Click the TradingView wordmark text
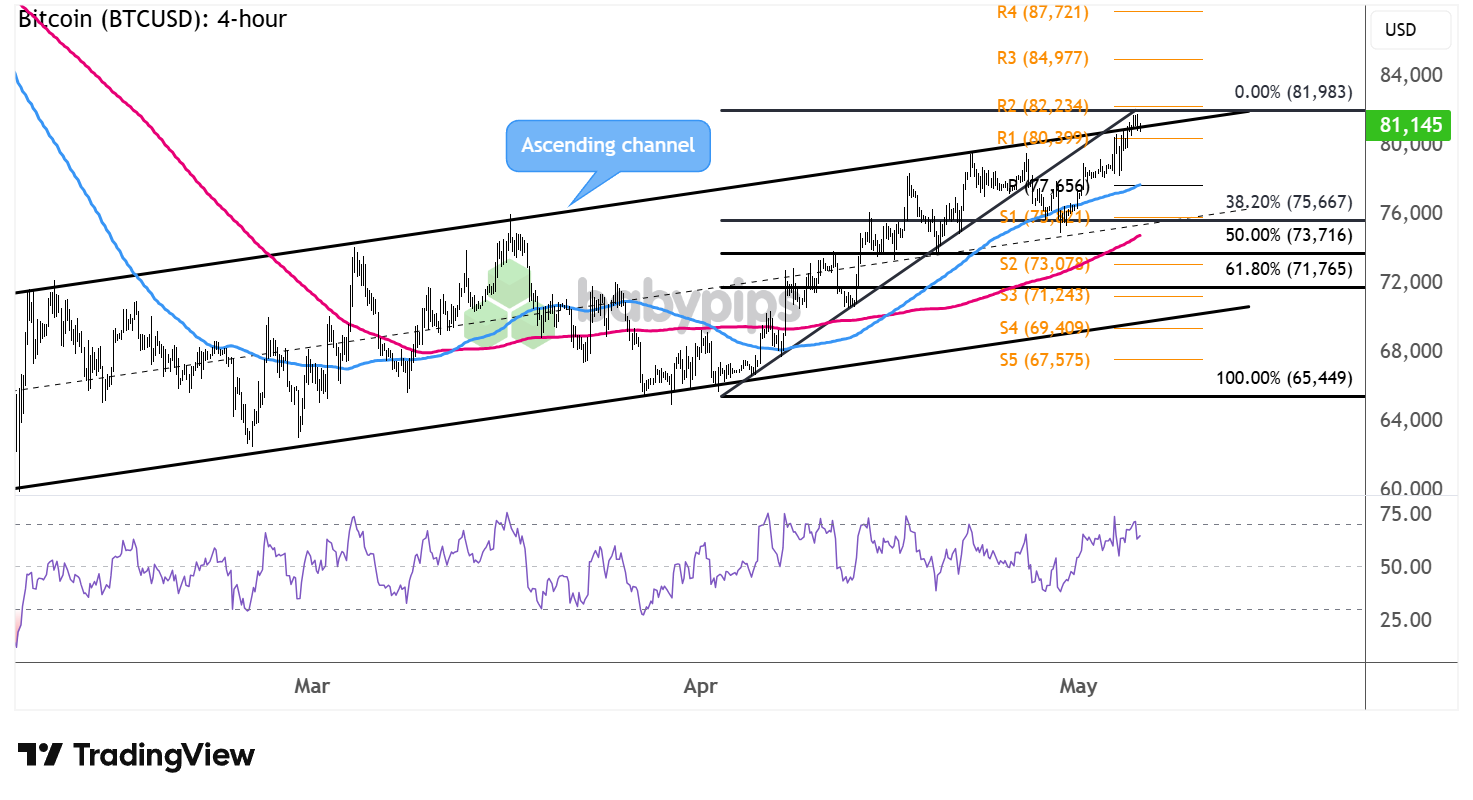Viewport: 1473px width, 800px height. [165, 755]
